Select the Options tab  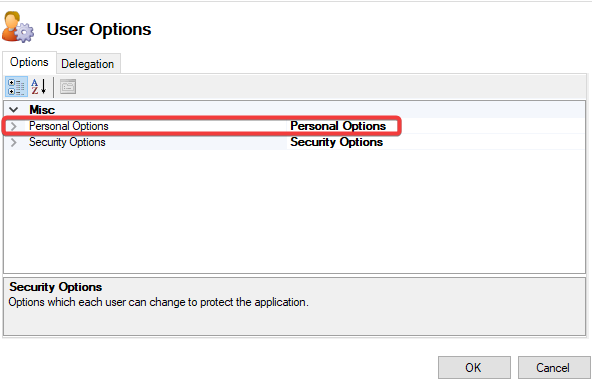pos(29,62)
